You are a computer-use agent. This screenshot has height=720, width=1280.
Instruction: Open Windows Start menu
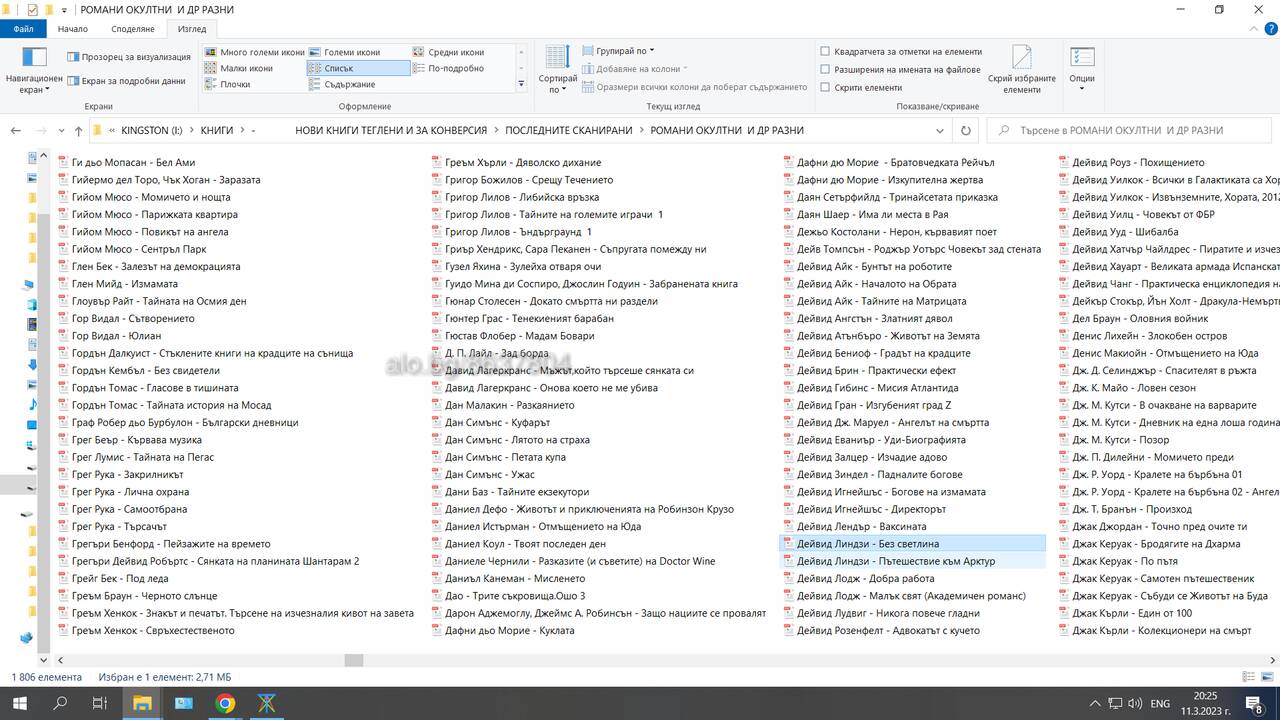click(20, 703)
